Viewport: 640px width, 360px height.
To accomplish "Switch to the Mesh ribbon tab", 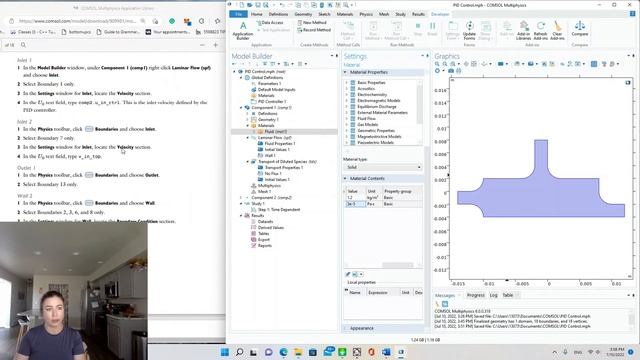I will [384, 14].
